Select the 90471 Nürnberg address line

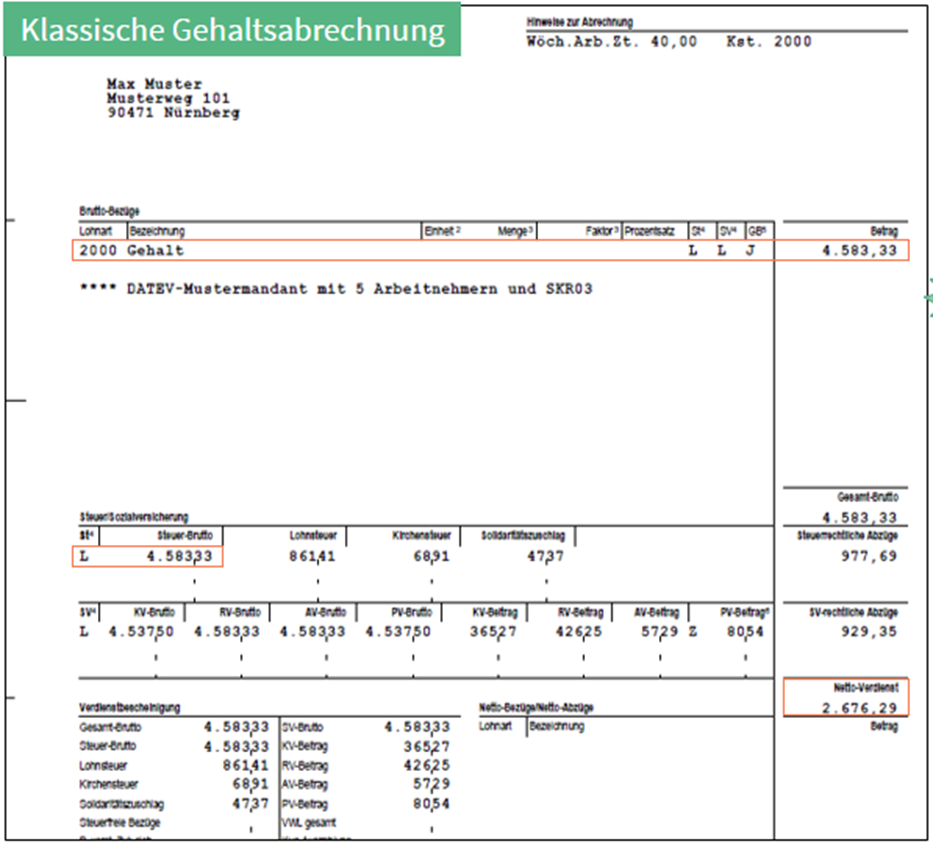(x=173, y=113)
